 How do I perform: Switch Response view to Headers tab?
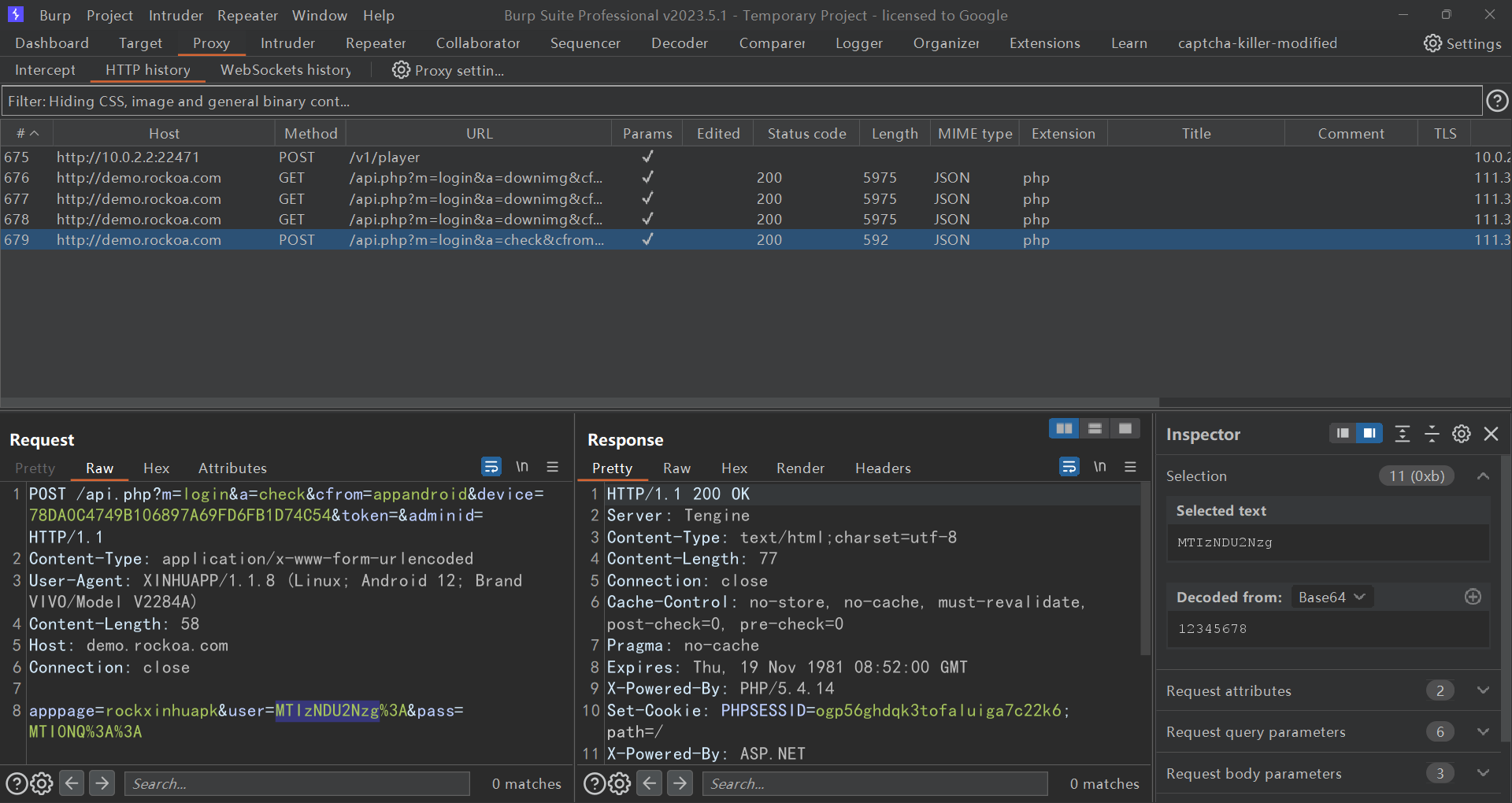[883, 468]
